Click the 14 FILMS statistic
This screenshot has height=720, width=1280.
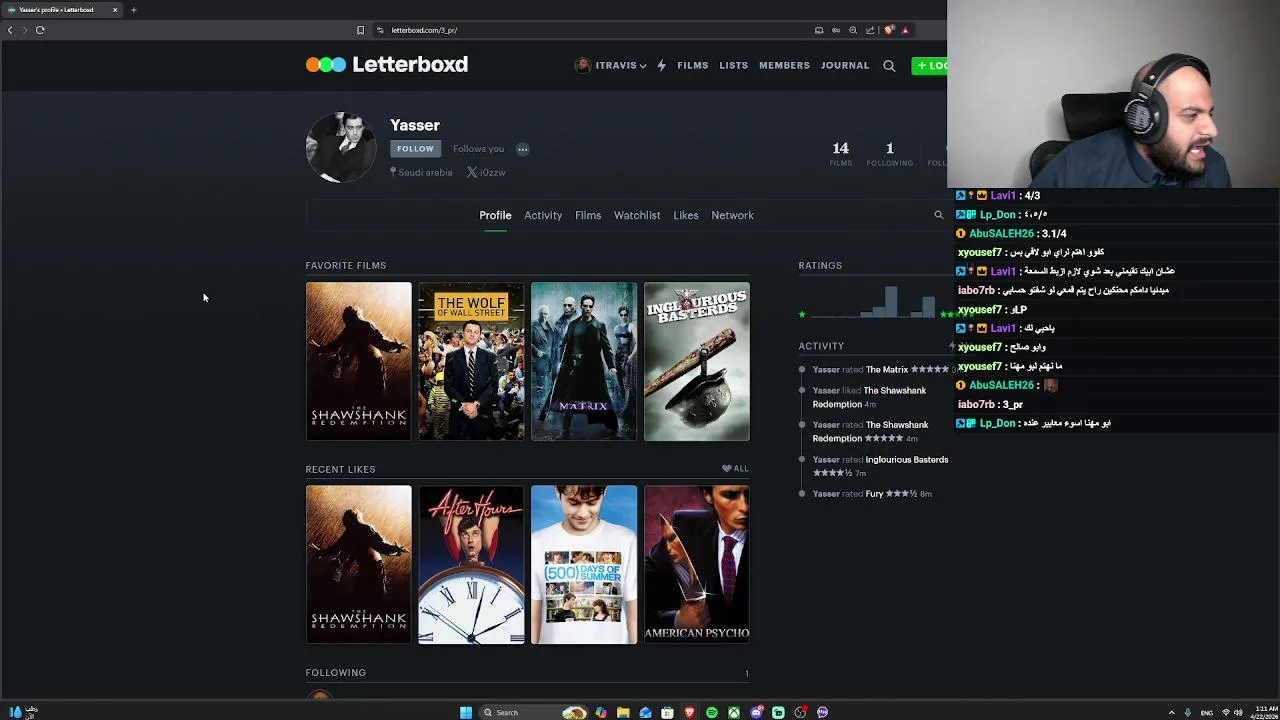(x=840, y=153)
